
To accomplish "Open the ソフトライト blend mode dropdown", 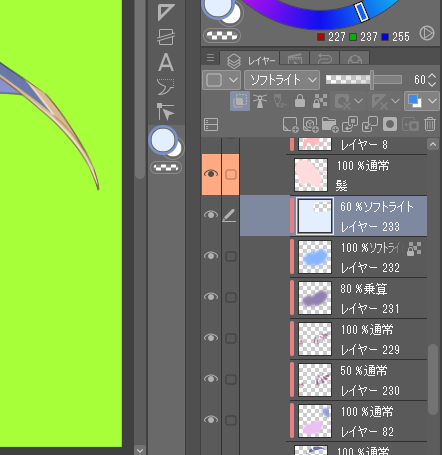I will 282,80.
